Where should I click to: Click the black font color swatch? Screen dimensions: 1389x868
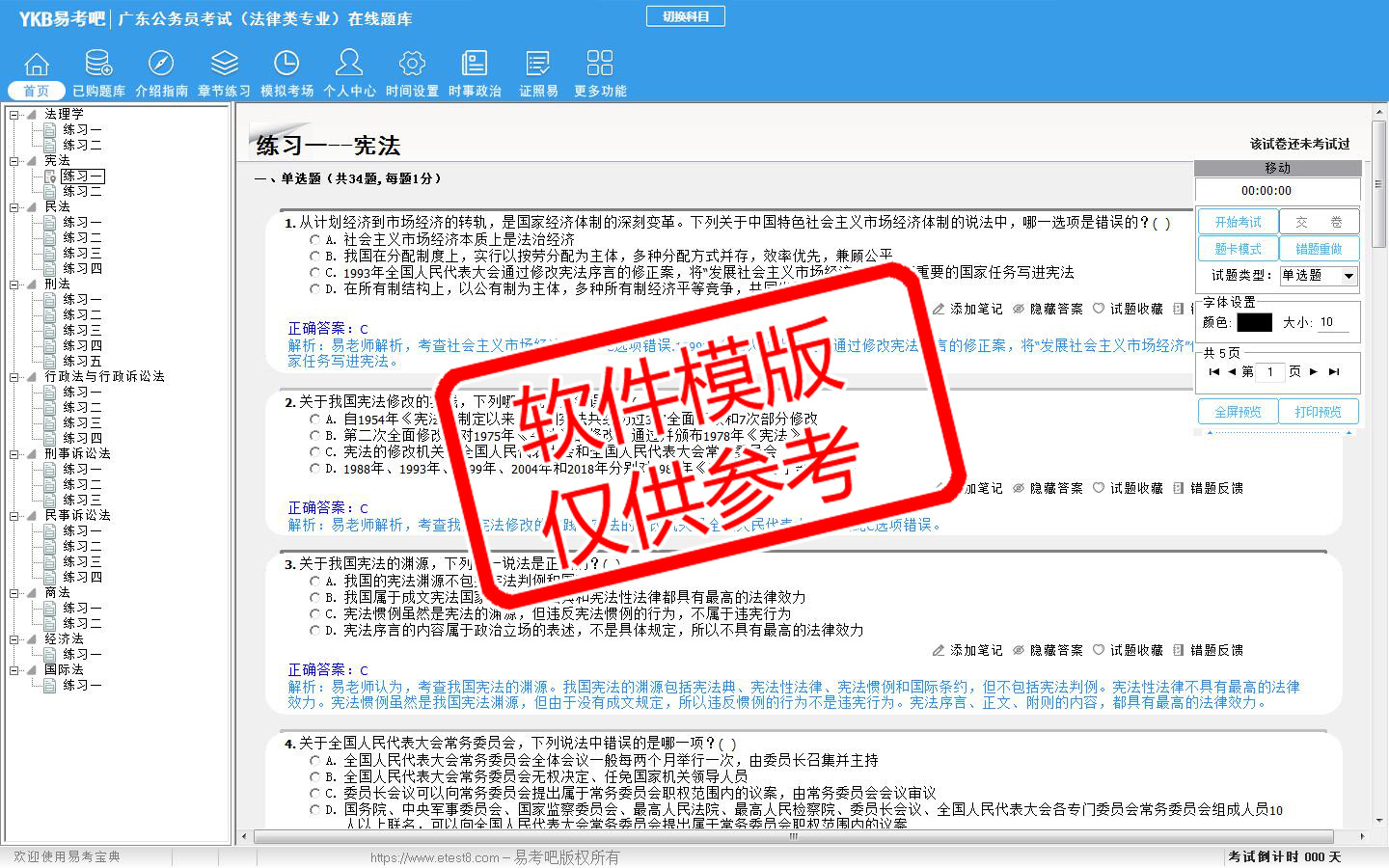[1254, 323]
